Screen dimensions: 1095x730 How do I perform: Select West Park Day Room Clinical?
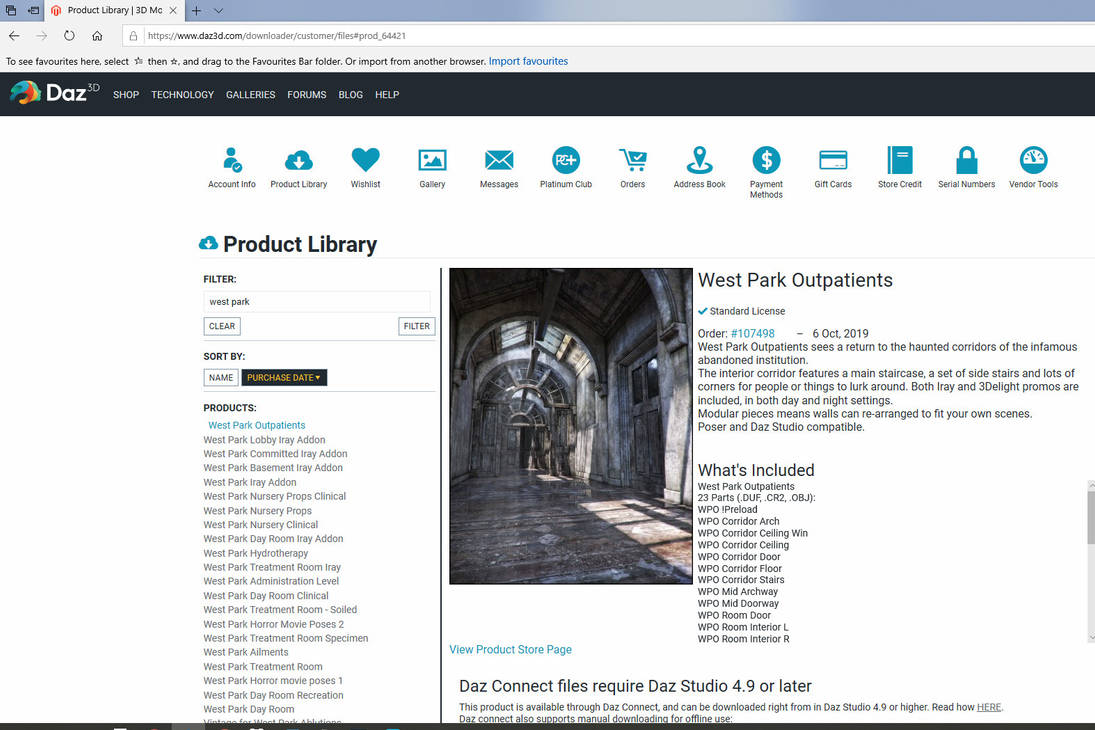265,595
